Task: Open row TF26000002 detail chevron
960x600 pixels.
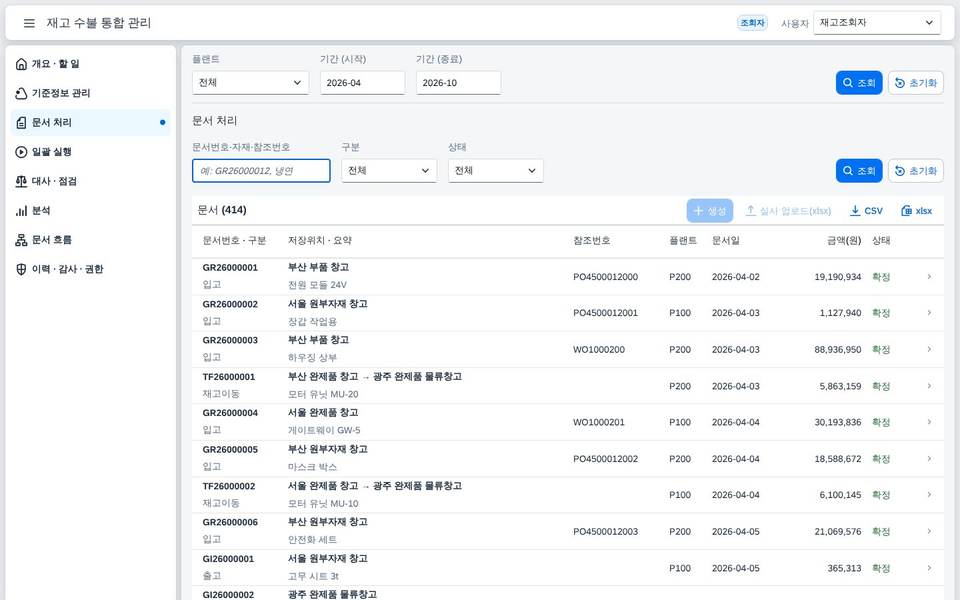Action: click(x=929, y=495)
